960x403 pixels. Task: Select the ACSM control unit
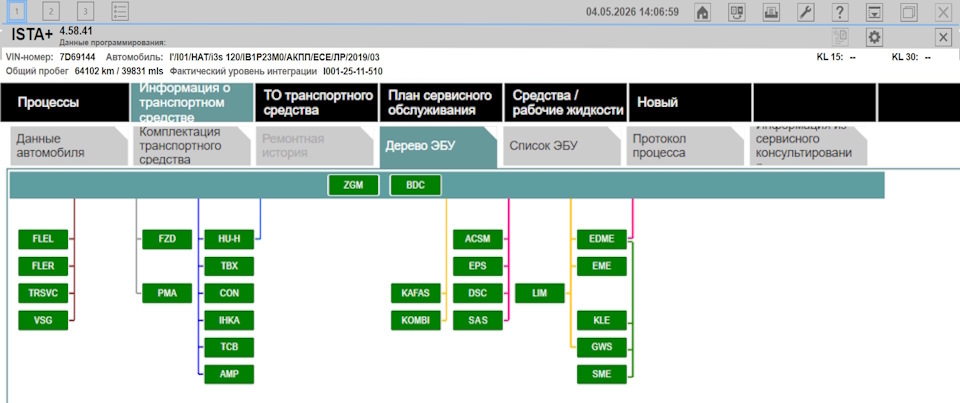pos(478,239)
